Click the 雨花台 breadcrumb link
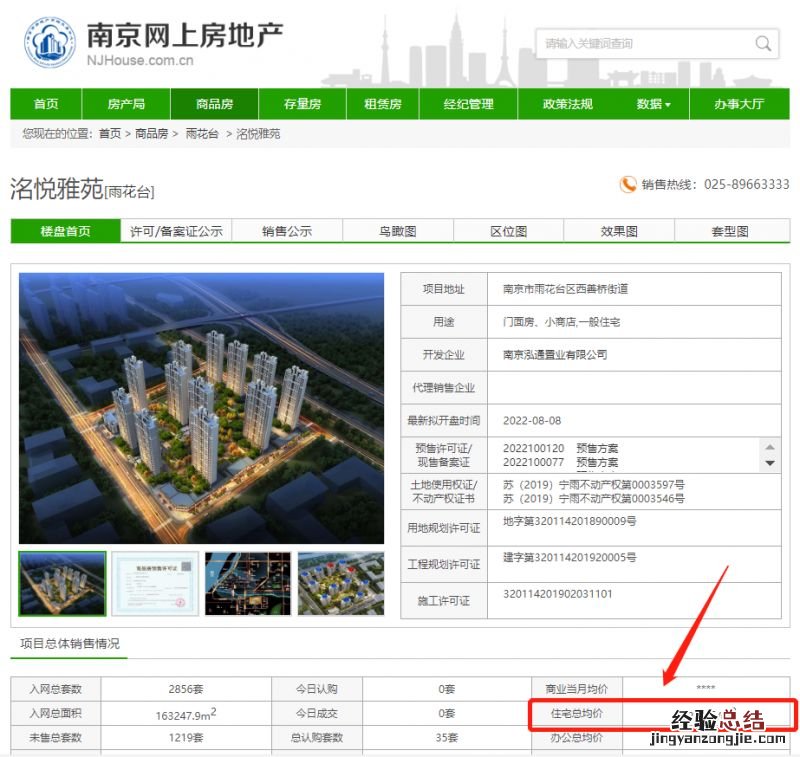Screen dimensions: 800x757 coord(201,133)
